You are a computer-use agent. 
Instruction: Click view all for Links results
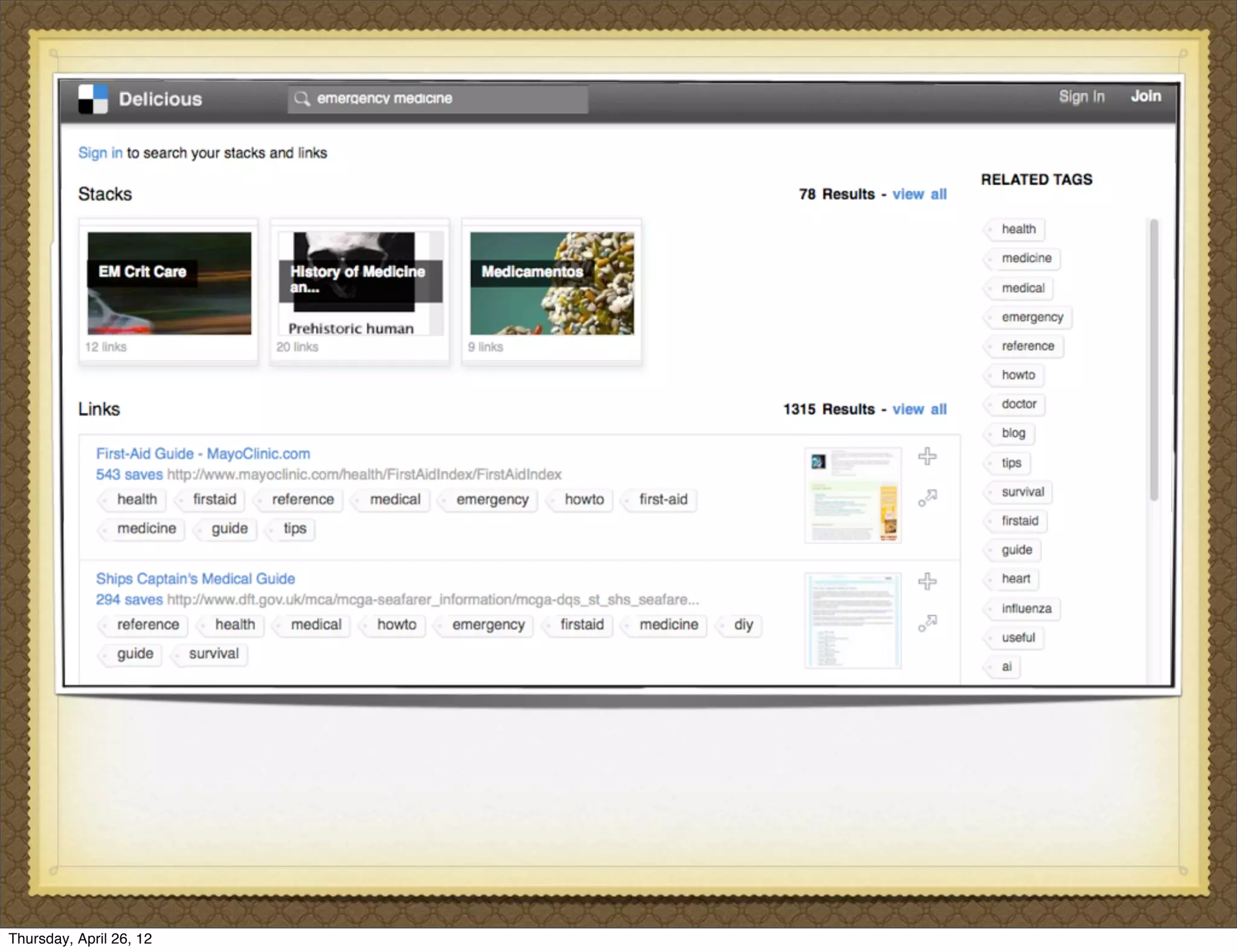919,409
